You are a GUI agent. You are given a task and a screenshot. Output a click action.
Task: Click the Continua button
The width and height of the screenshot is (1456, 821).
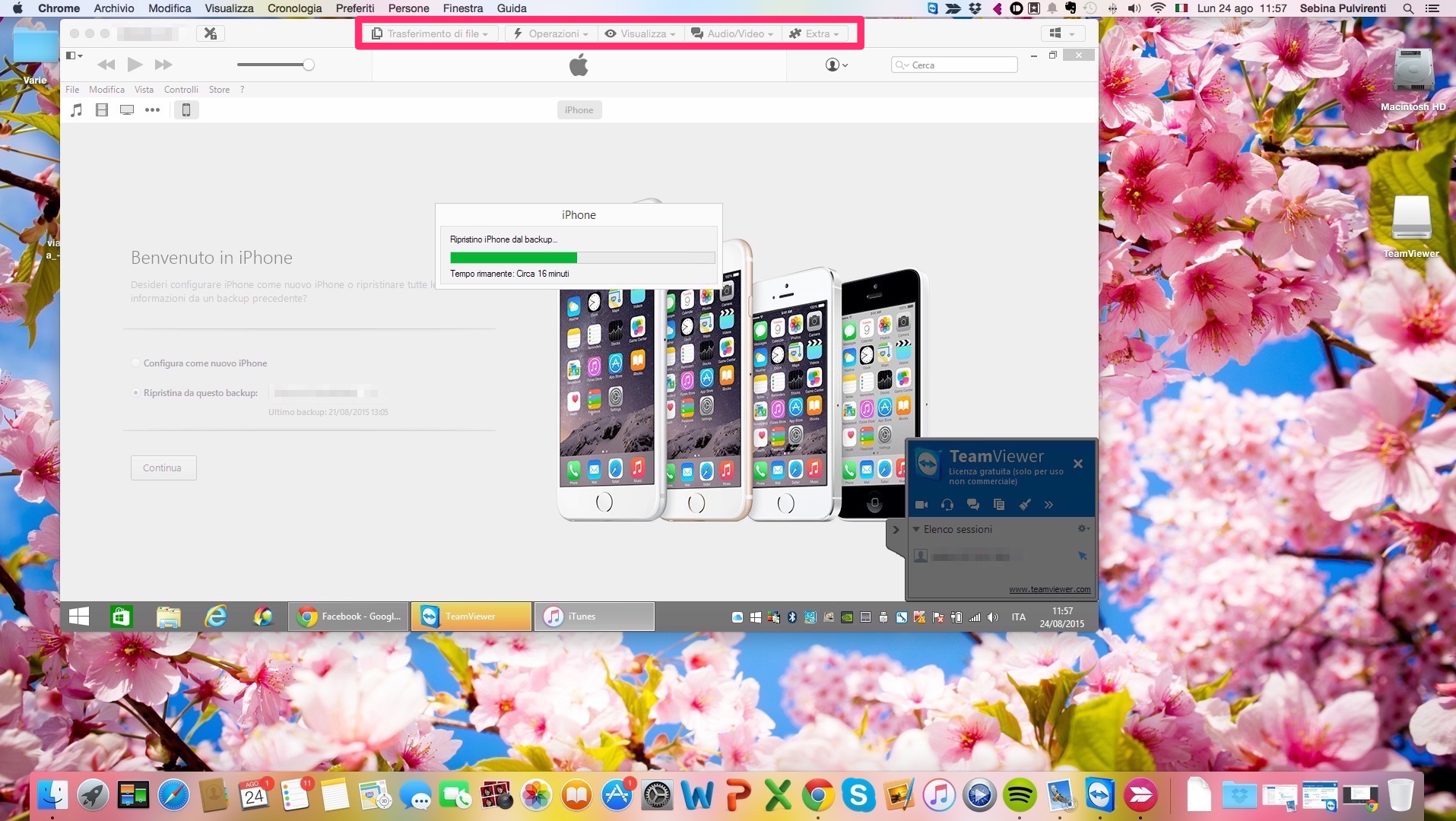(x=163, y=468)
